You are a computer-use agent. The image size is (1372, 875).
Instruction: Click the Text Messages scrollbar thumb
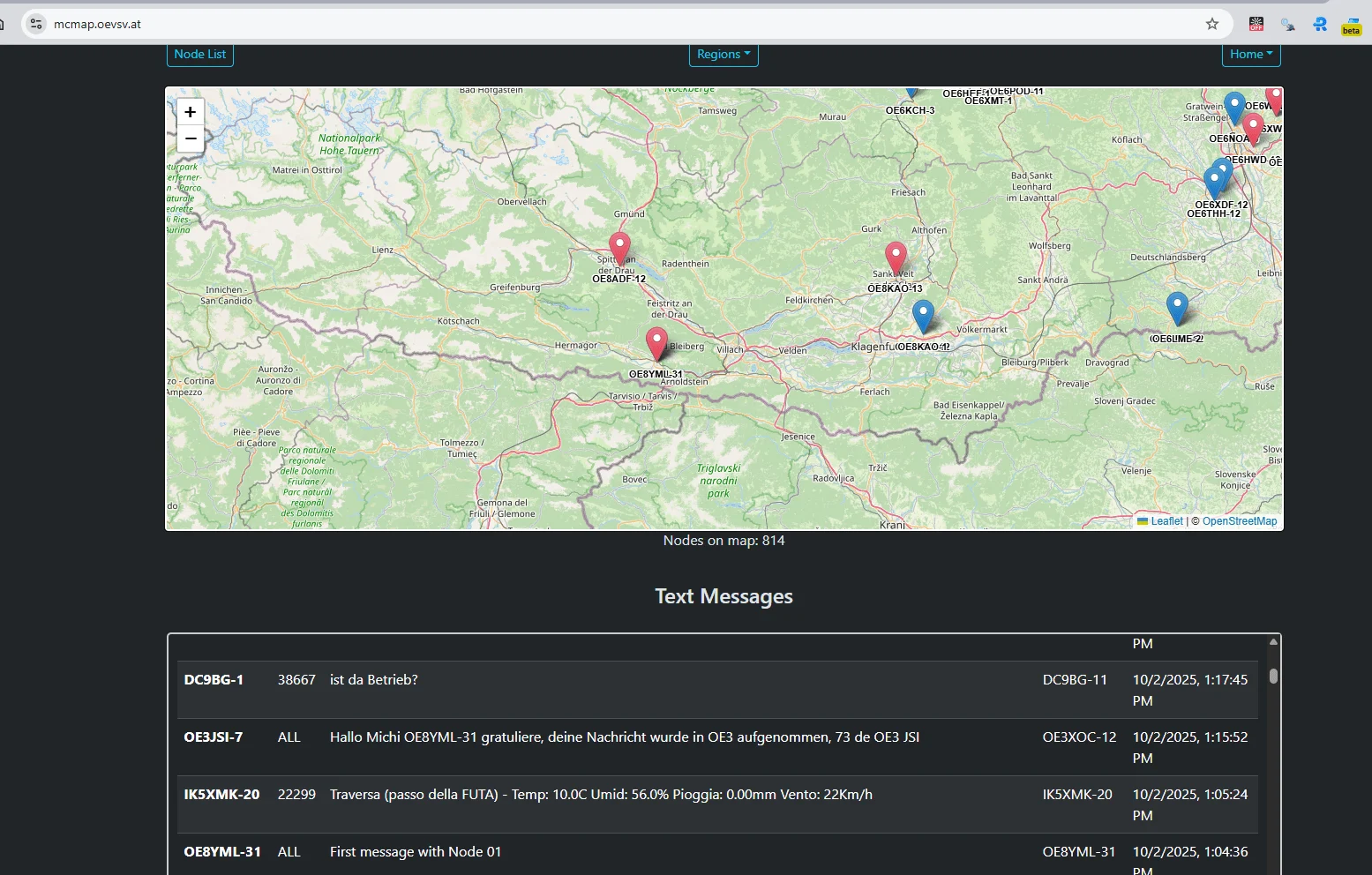click(x=1272, y=676)
